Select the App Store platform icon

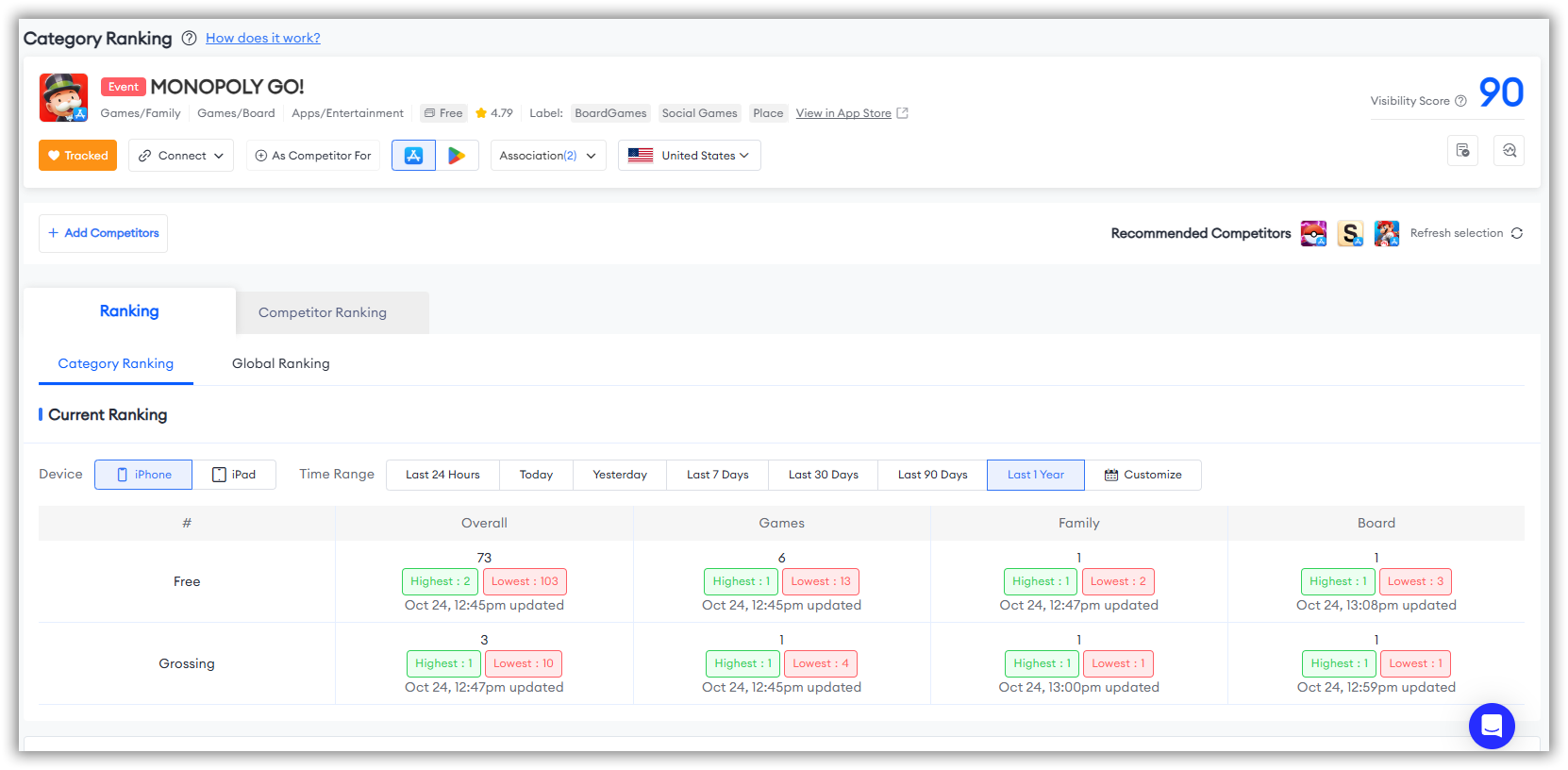pyautogui.click(x=413, y=156)
